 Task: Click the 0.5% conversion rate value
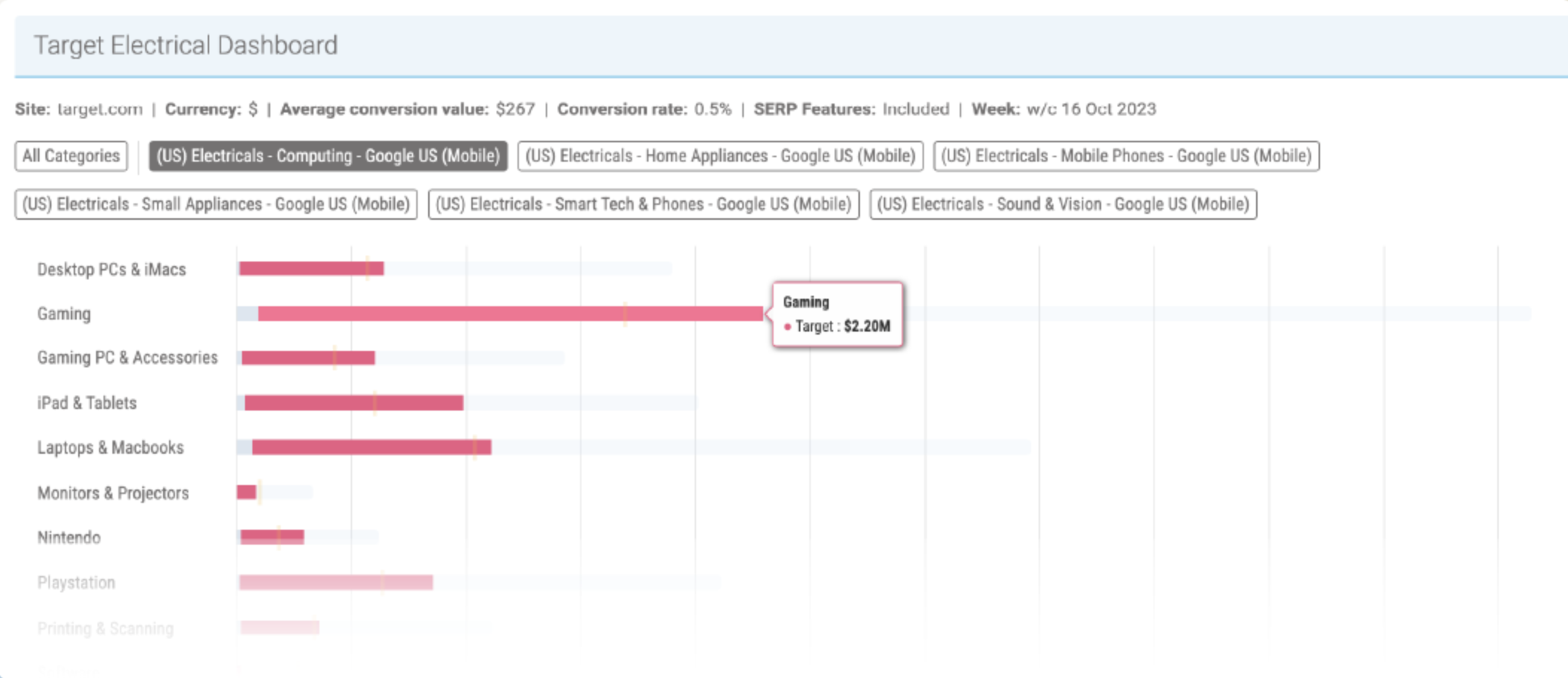713,110
